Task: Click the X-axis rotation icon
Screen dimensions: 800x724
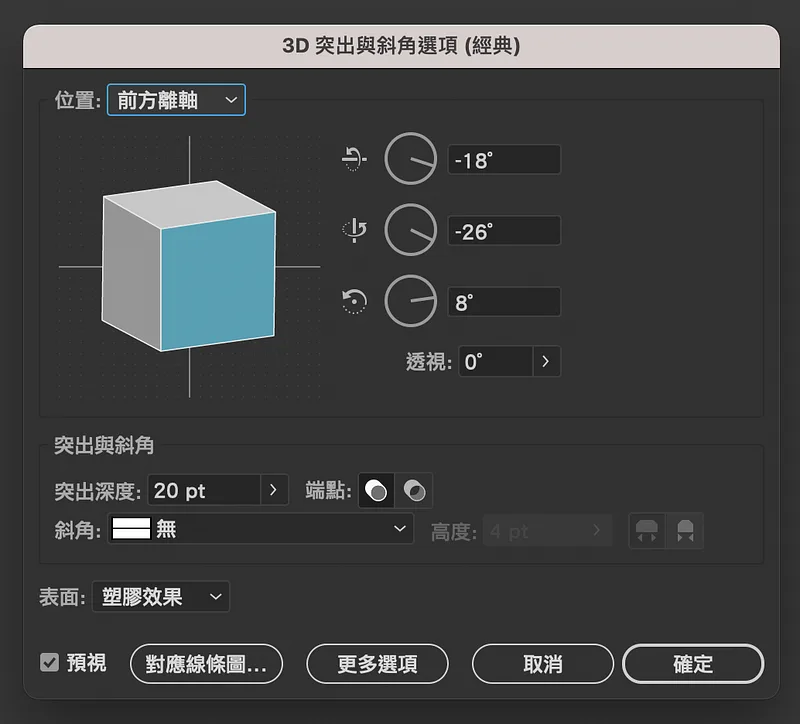Action: click(x=354, y=159)
